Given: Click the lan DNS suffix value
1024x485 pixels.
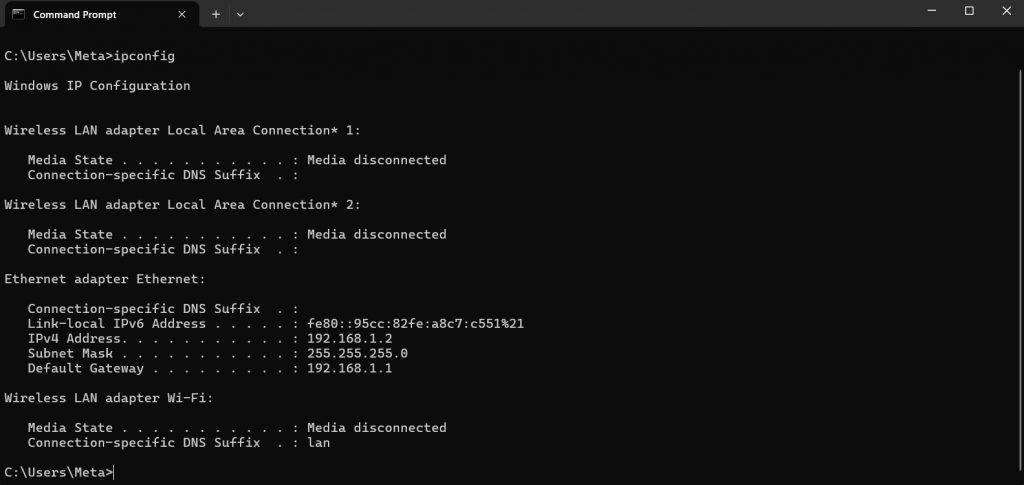Looking at the screenshot, I should pos(319,442).
